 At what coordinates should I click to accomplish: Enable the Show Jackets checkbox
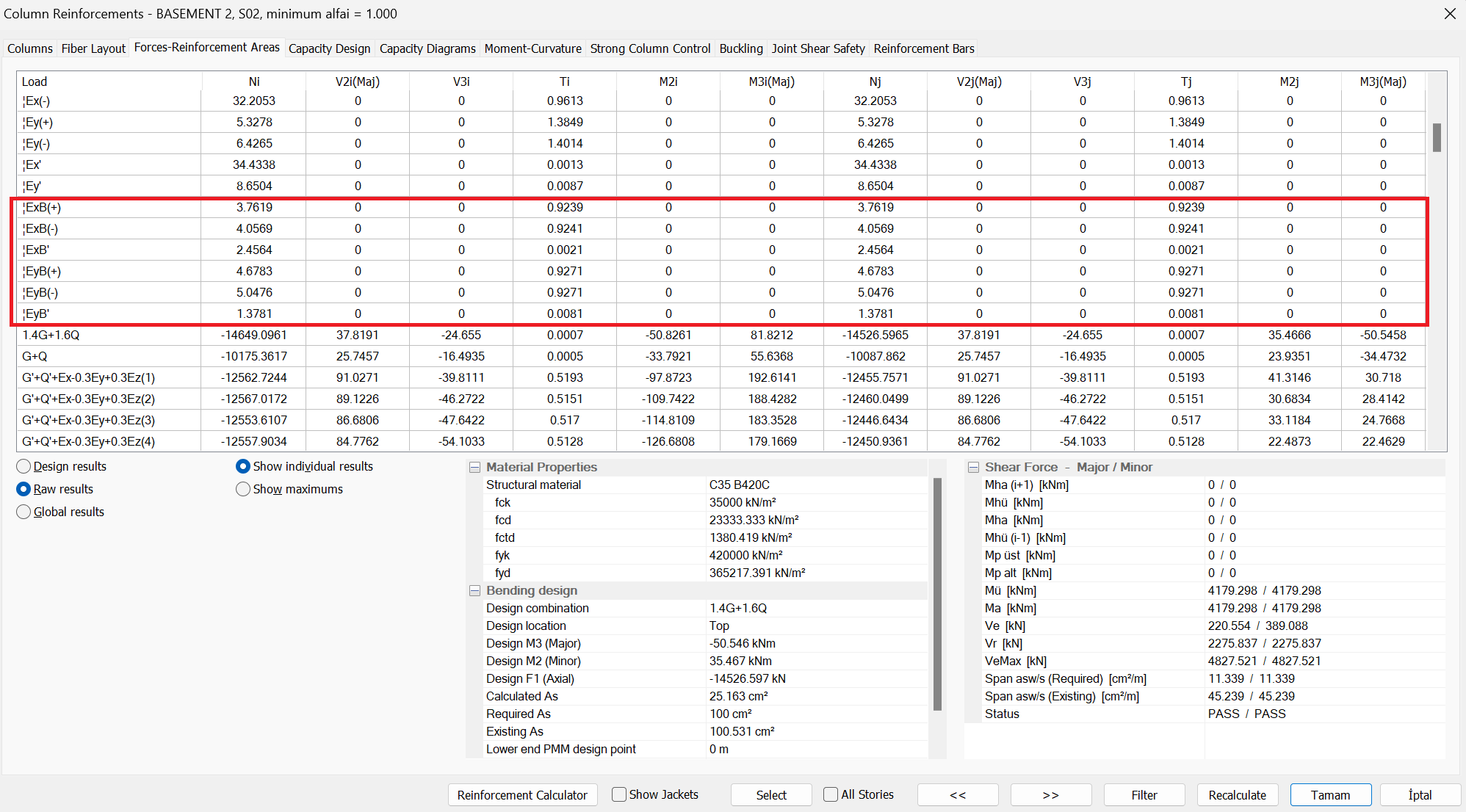(619, 794)
